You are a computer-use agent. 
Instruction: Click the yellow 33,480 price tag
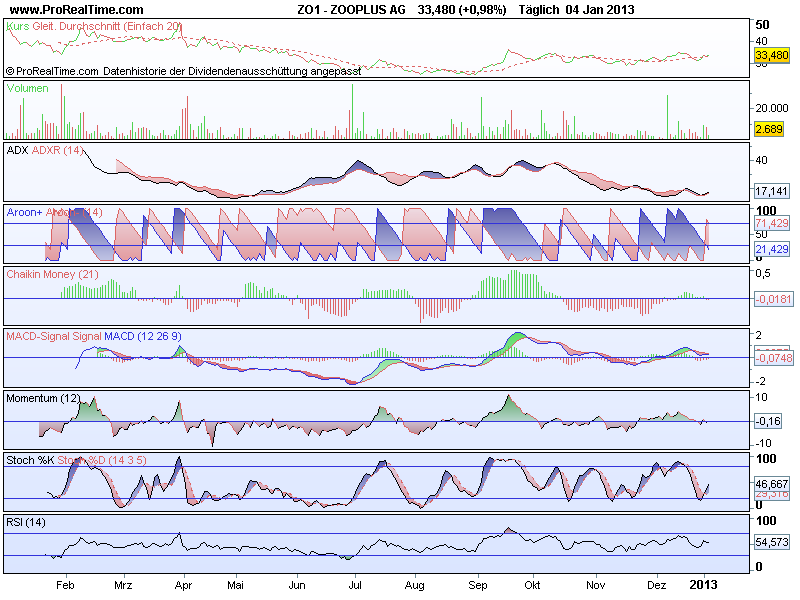click(772, 55)
